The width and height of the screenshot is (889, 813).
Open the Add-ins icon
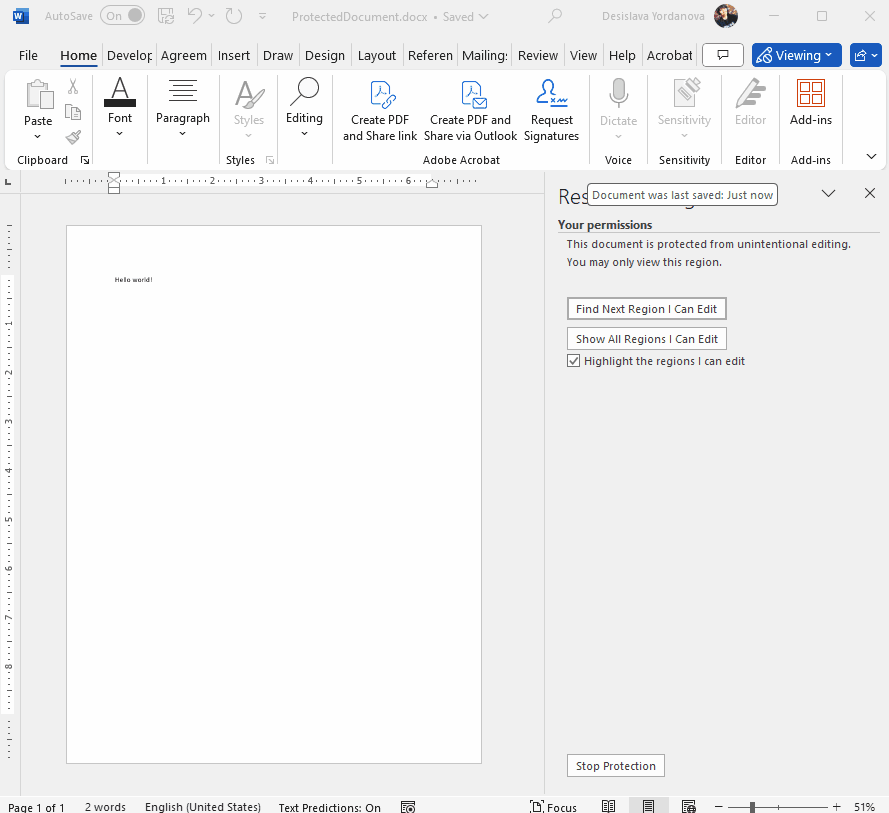point(810,95)
